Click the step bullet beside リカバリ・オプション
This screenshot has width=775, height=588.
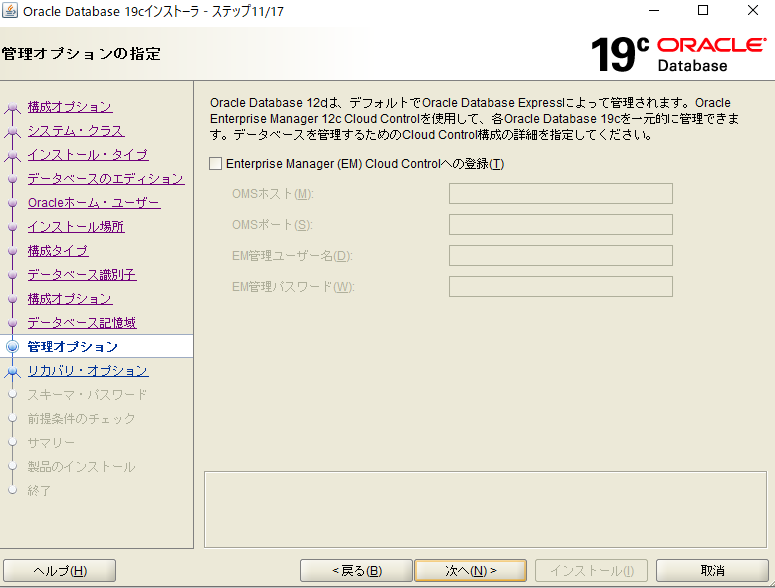(12, 371)
